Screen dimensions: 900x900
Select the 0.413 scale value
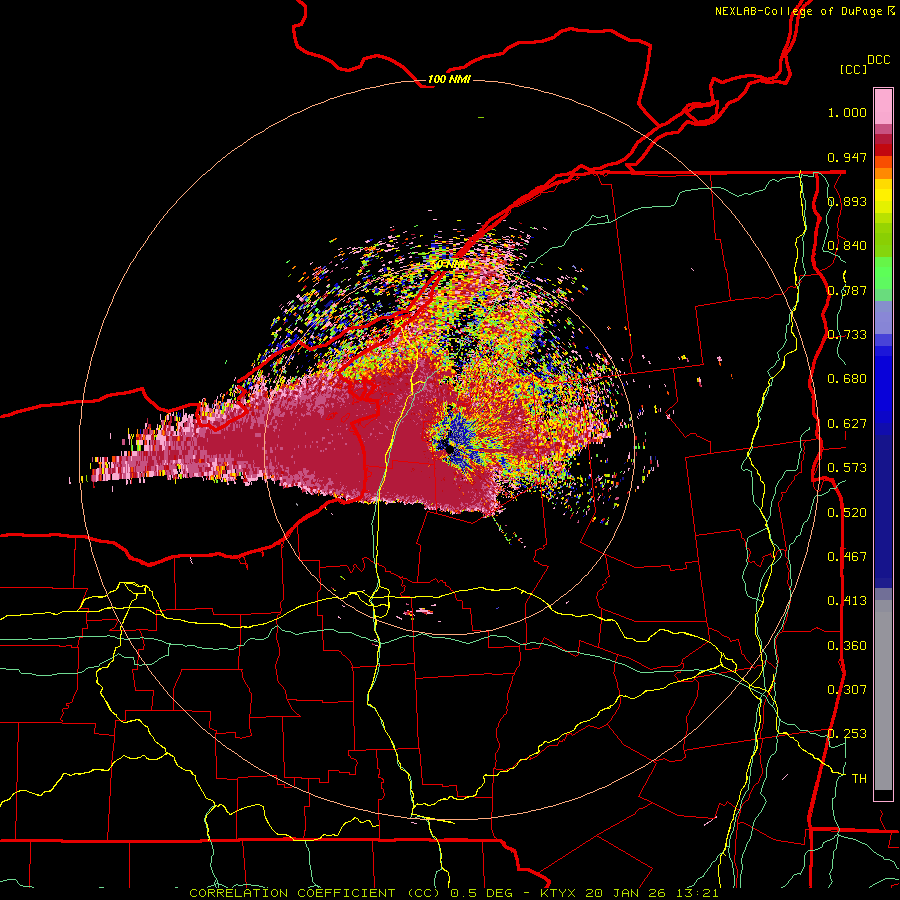click(x=847, y=600)
